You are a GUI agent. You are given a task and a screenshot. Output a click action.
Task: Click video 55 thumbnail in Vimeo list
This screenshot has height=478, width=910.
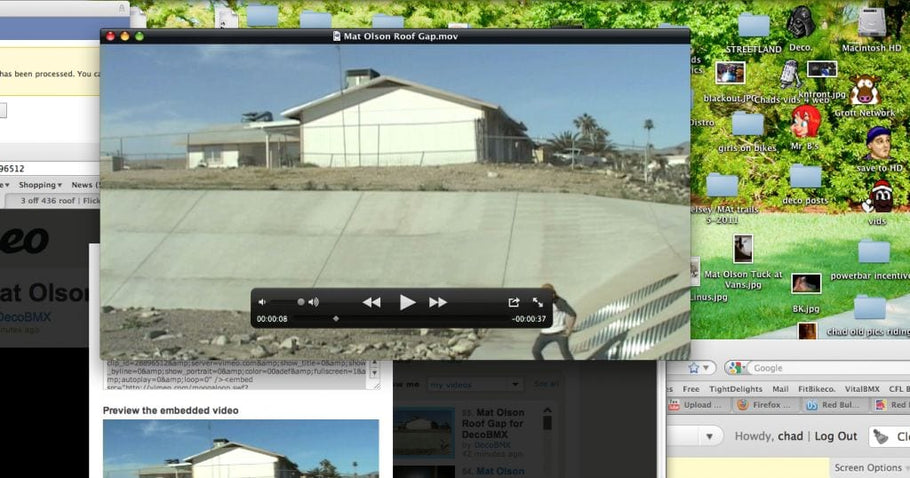(x=424, y=432)
